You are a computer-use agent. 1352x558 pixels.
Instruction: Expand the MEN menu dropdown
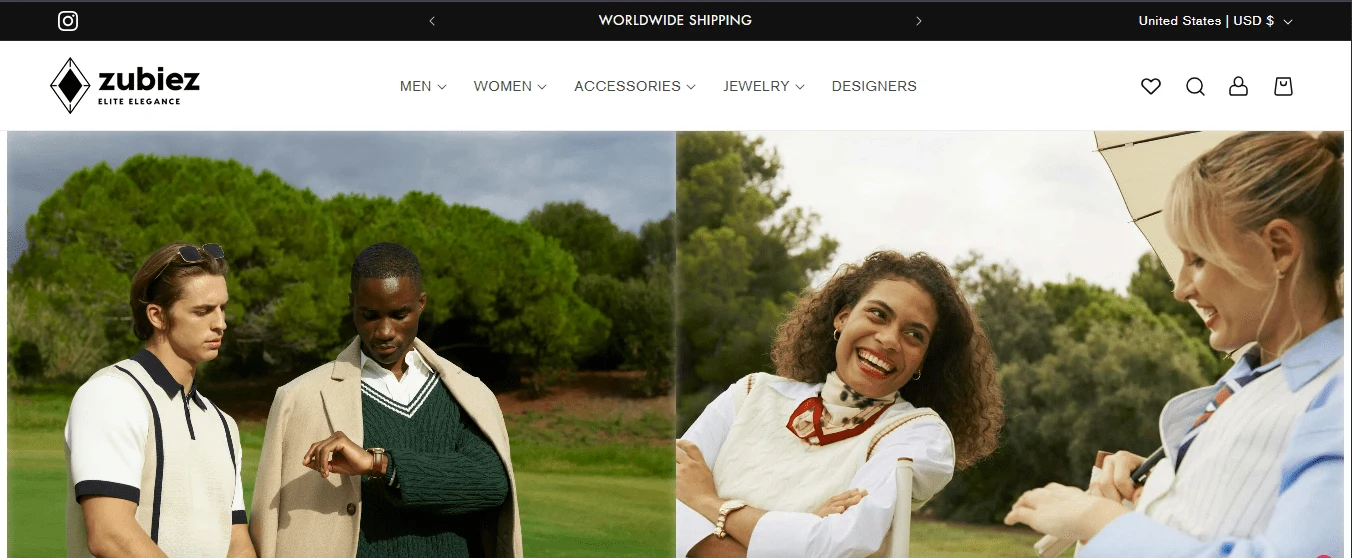click(x=423, y=87)
